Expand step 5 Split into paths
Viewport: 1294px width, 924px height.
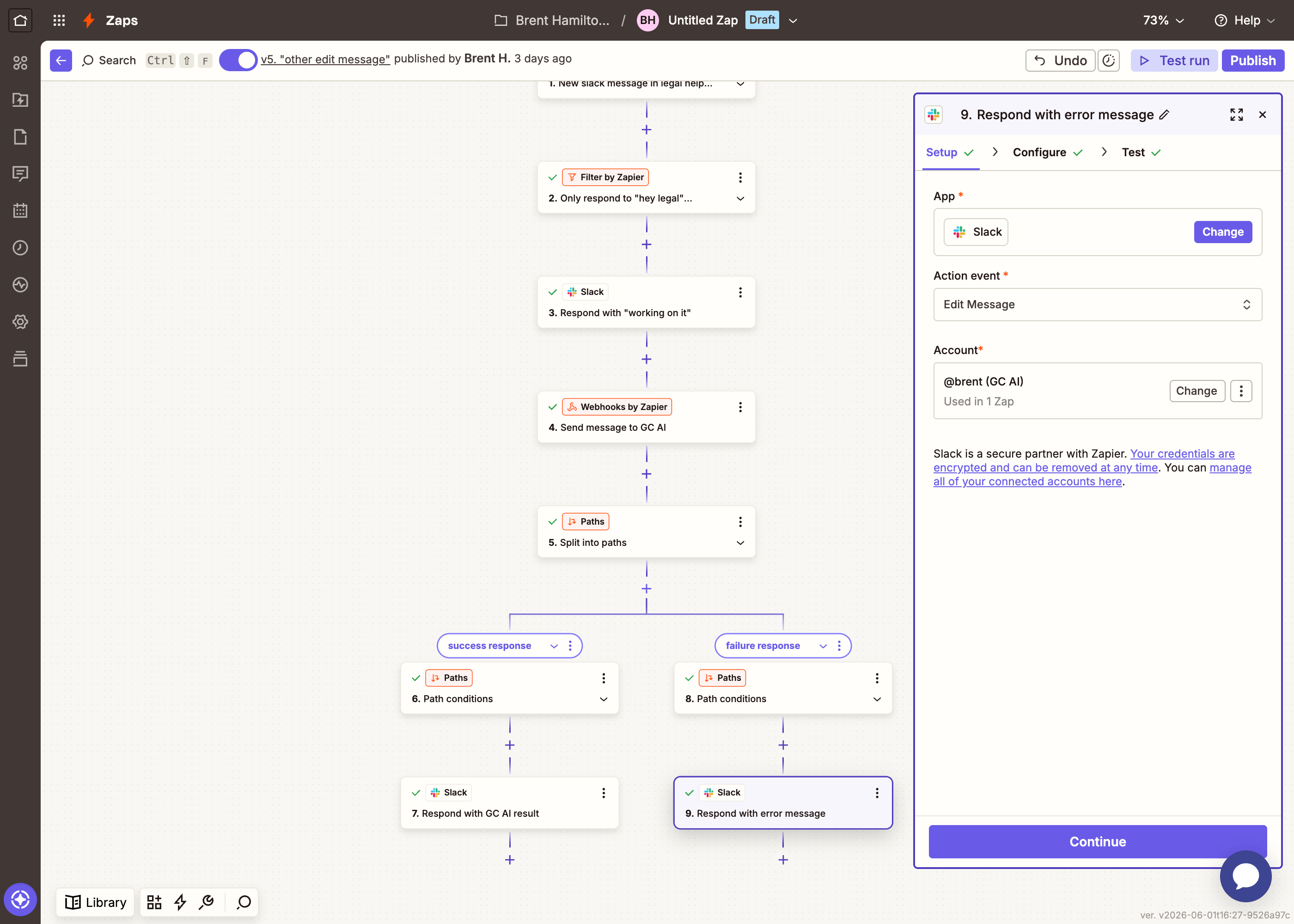[x=740, y=543]
